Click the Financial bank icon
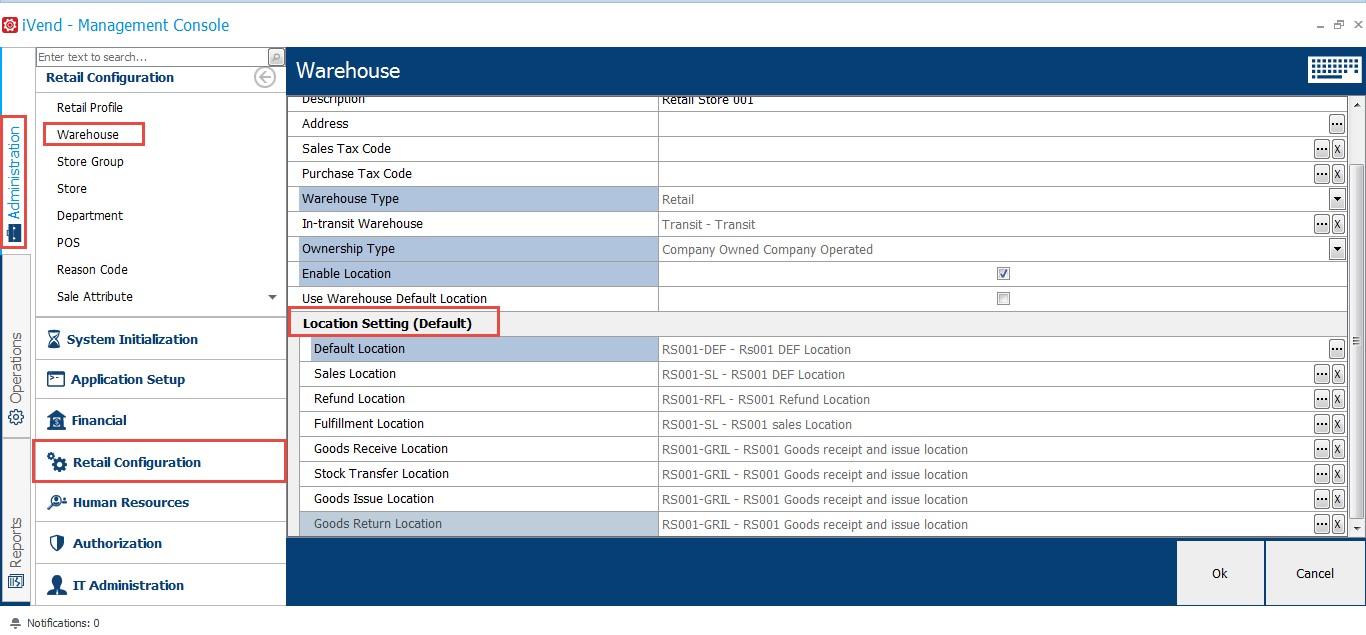 [x=56, y=420]
